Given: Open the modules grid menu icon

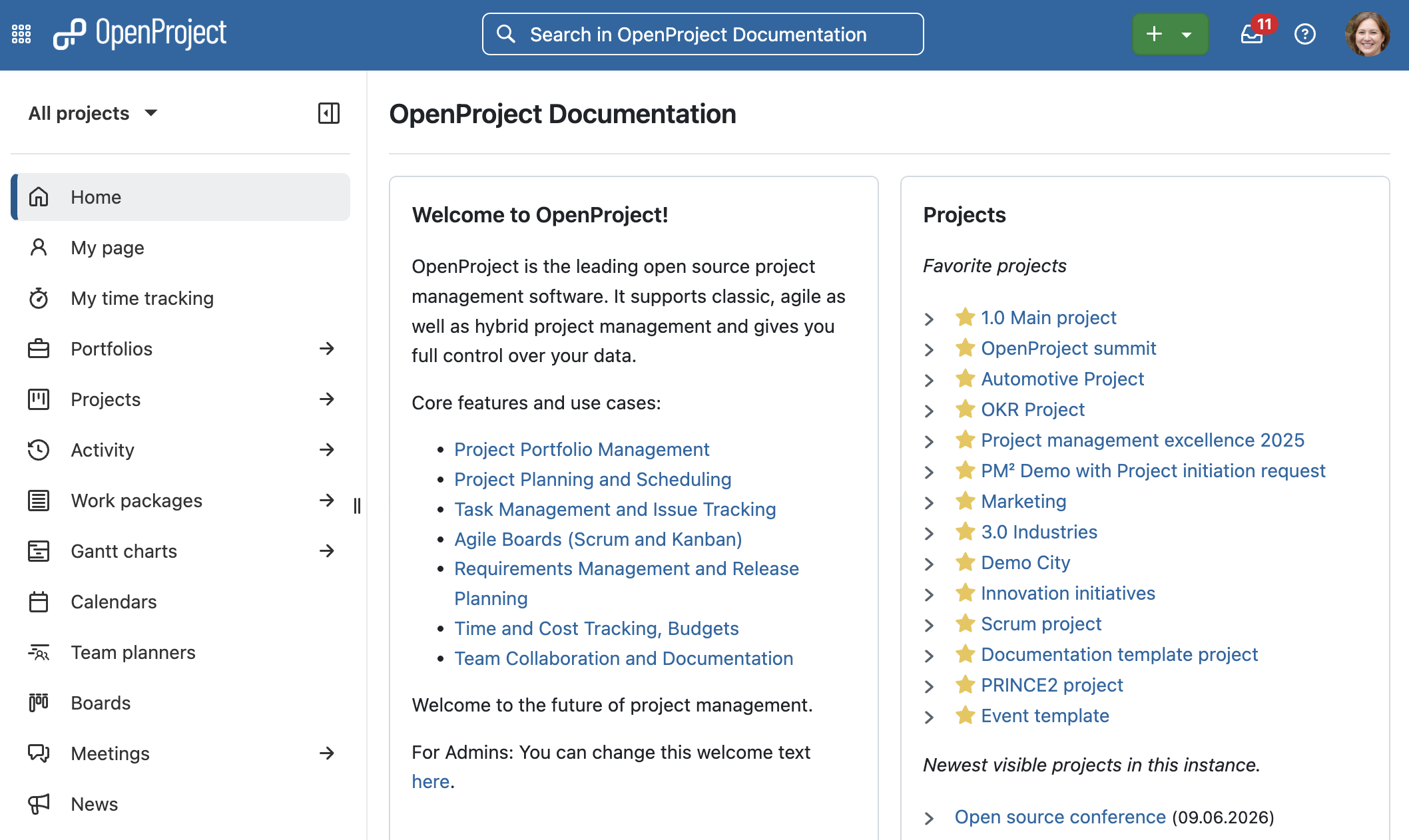Looking at the screenshot, I should (21, 34).
